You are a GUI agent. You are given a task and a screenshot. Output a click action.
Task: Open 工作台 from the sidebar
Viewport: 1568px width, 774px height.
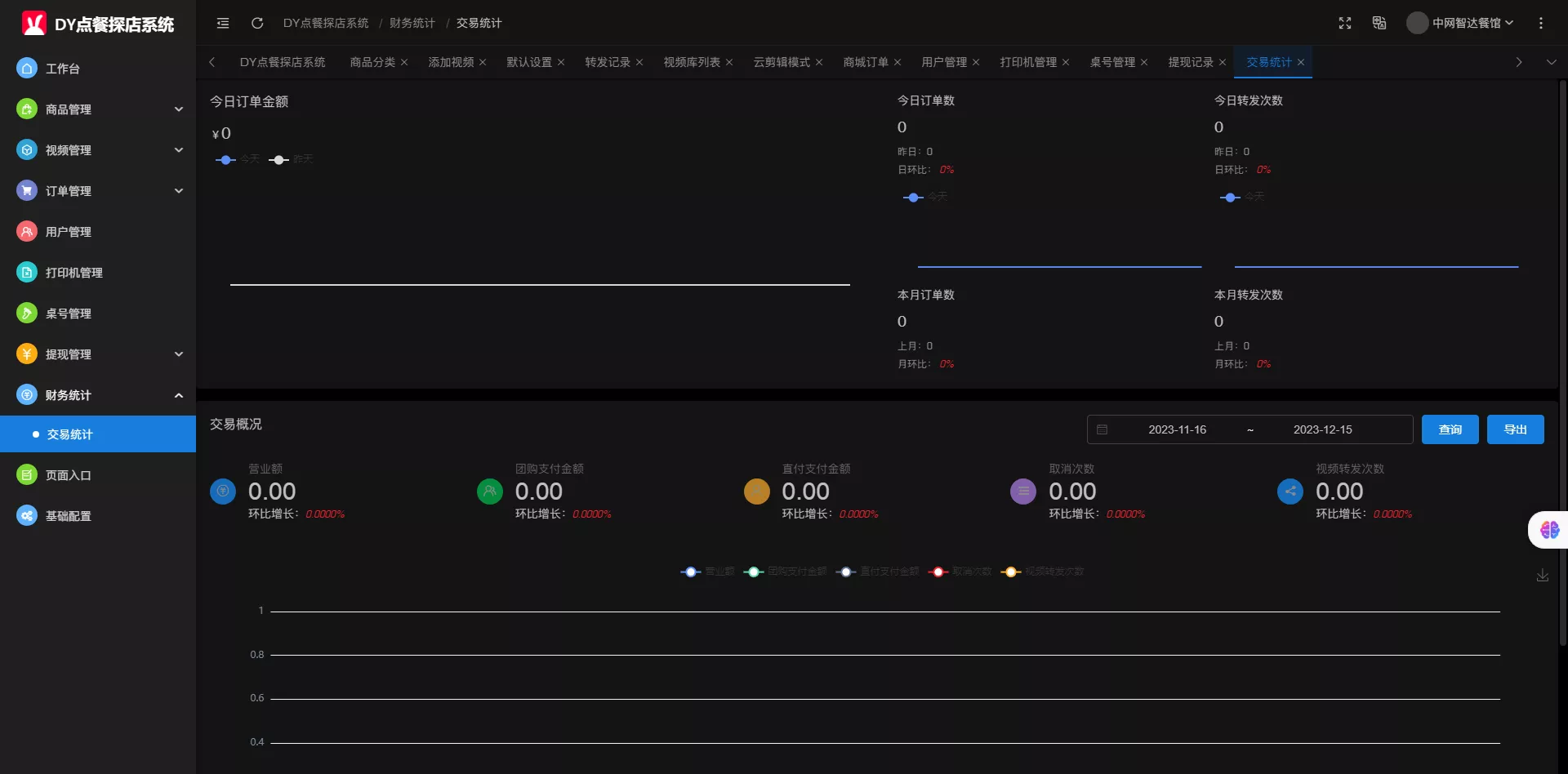tap(63, 69)
